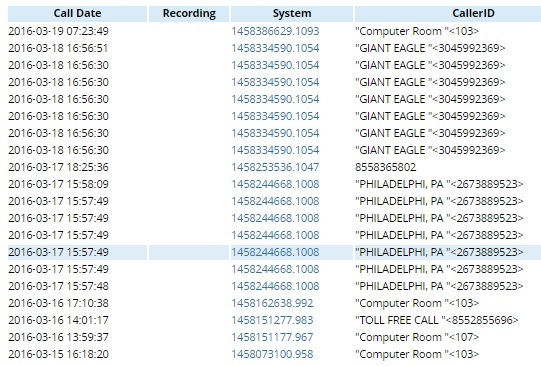Open system link 1458162638.992
Screen dimensions: 541x366
(x=272, y=303)
